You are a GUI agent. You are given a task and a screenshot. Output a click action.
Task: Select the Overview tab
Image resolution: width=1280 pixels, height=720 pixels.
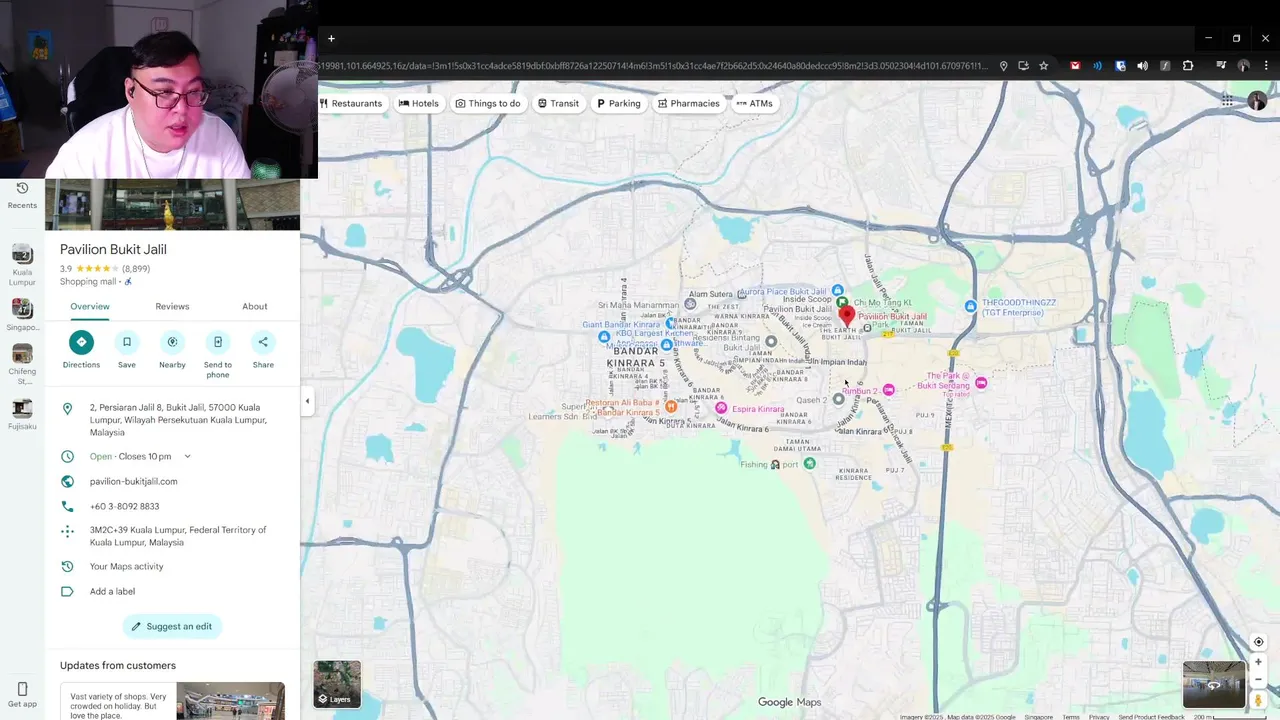point(90,306)
